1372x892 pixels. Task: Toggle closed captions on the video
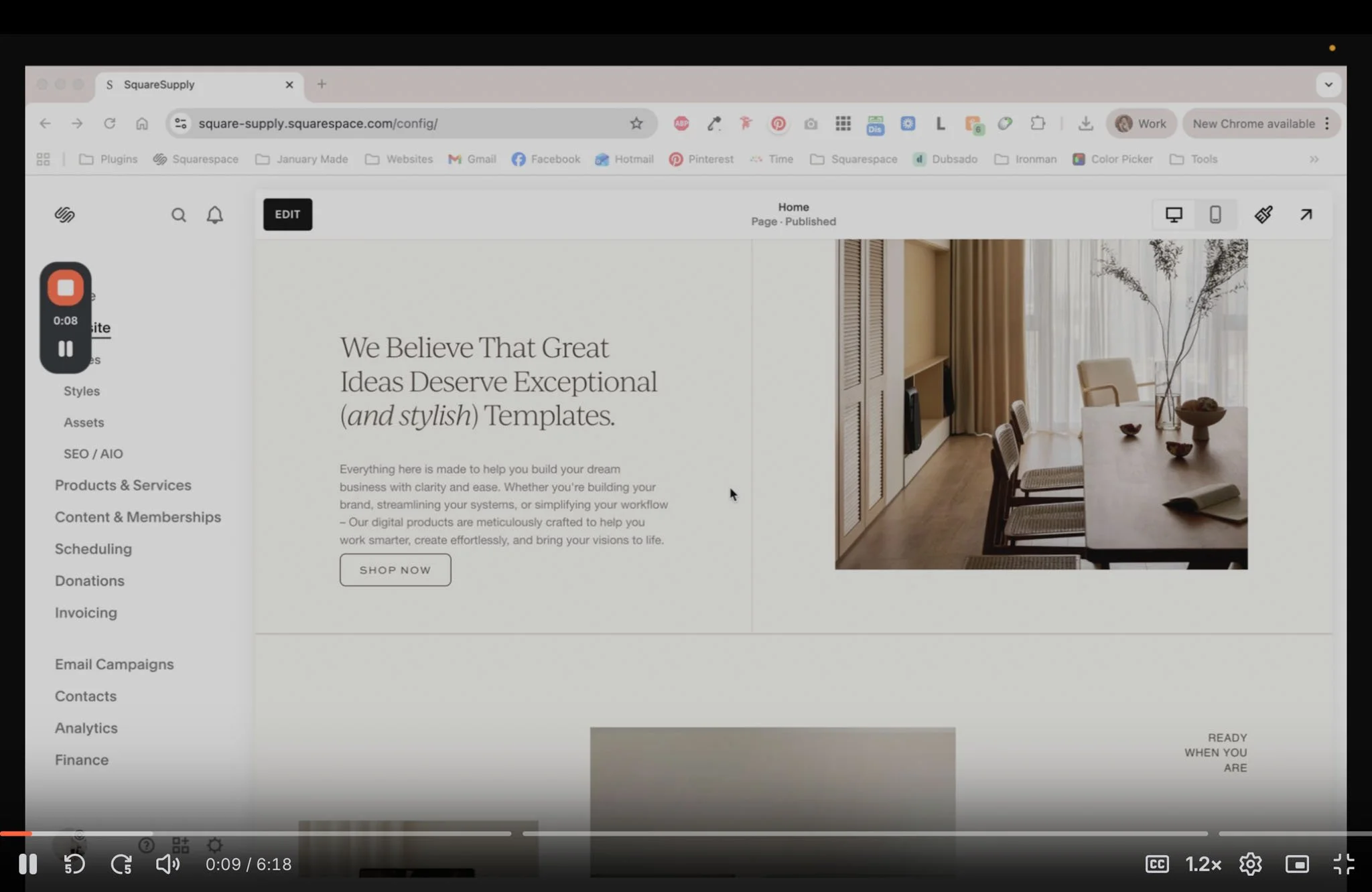click(x=1157, y=864)
